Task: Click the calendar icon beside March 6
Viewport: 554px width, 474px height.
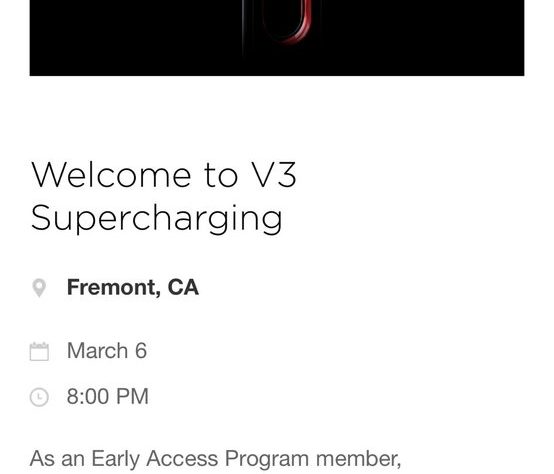Action: point(39,351)
